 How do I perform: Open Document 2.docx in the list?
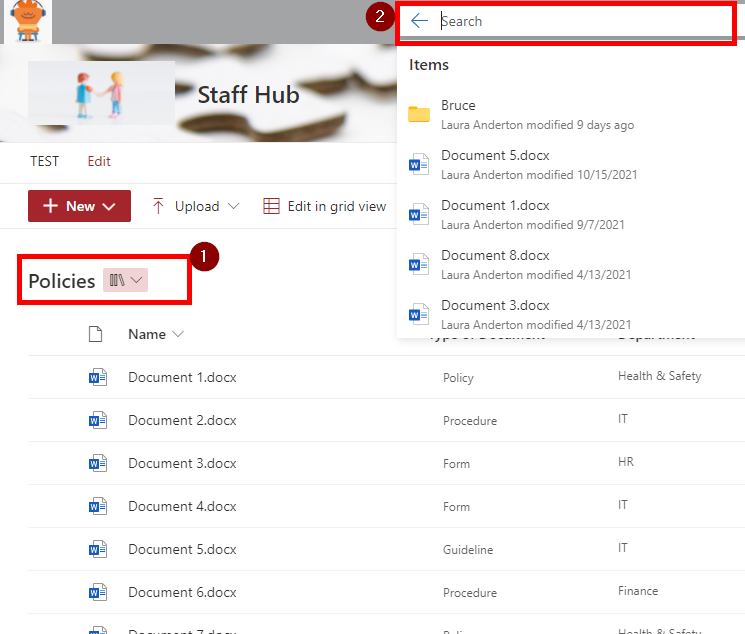click(182, 420)
